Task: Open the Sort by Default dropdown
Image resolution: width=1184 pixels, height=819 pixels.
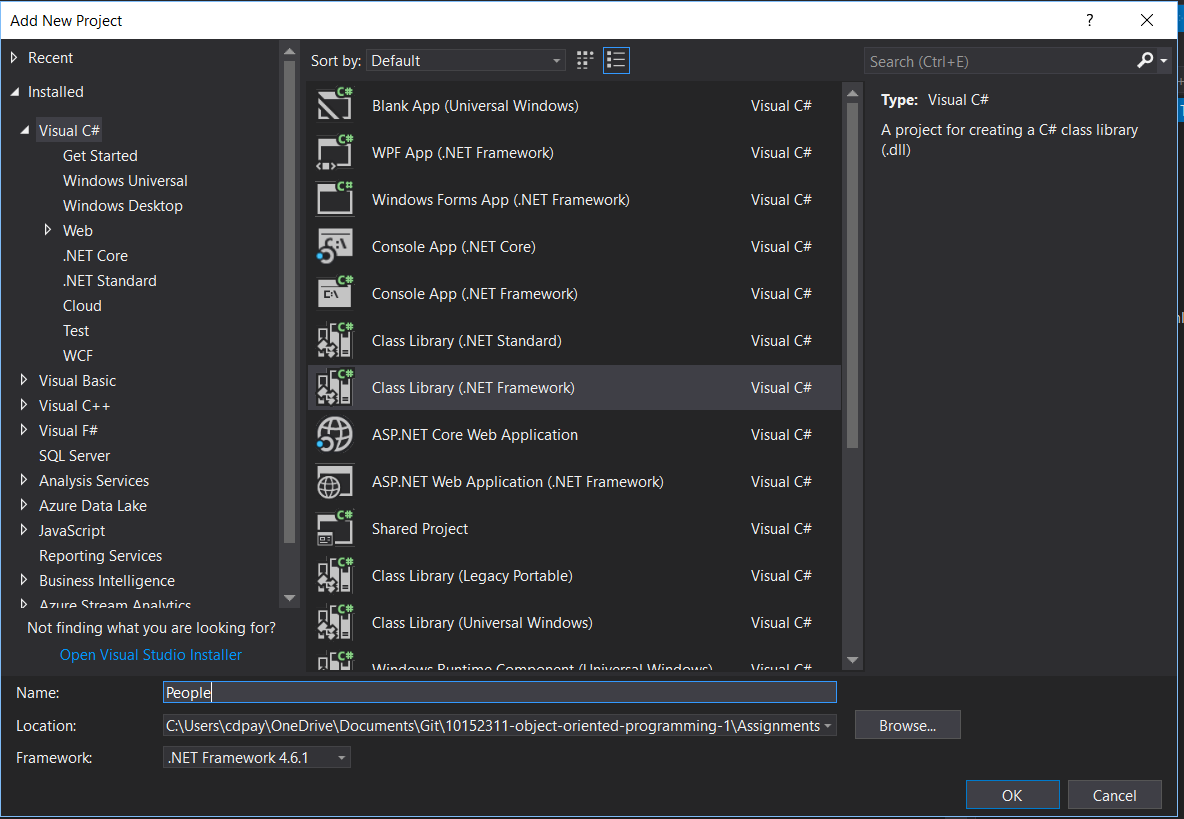Action: pos(465,60)
